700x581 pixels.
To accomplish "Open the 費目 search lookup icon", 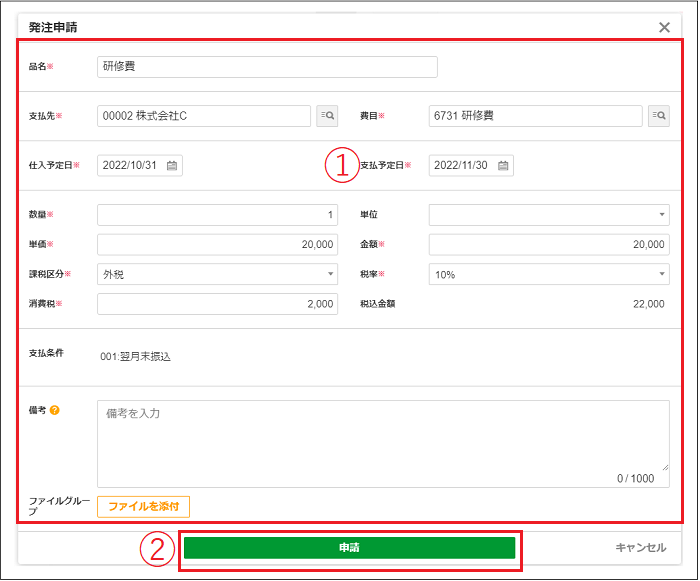I will tap(658, 116).
